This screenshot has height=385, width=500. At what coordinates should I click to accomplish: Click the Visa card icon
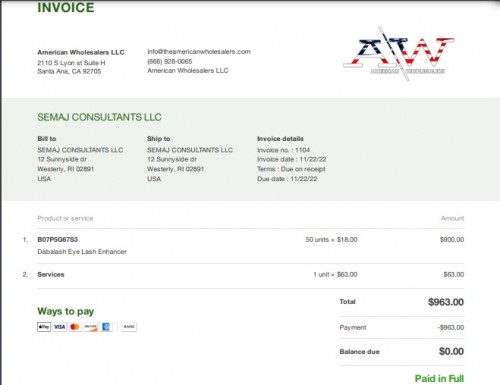tap(60, 327)
